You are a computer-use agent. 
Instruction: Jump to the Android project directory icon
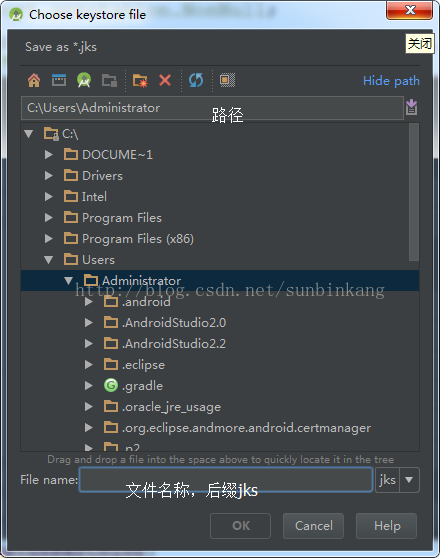(x=84, y=80)
